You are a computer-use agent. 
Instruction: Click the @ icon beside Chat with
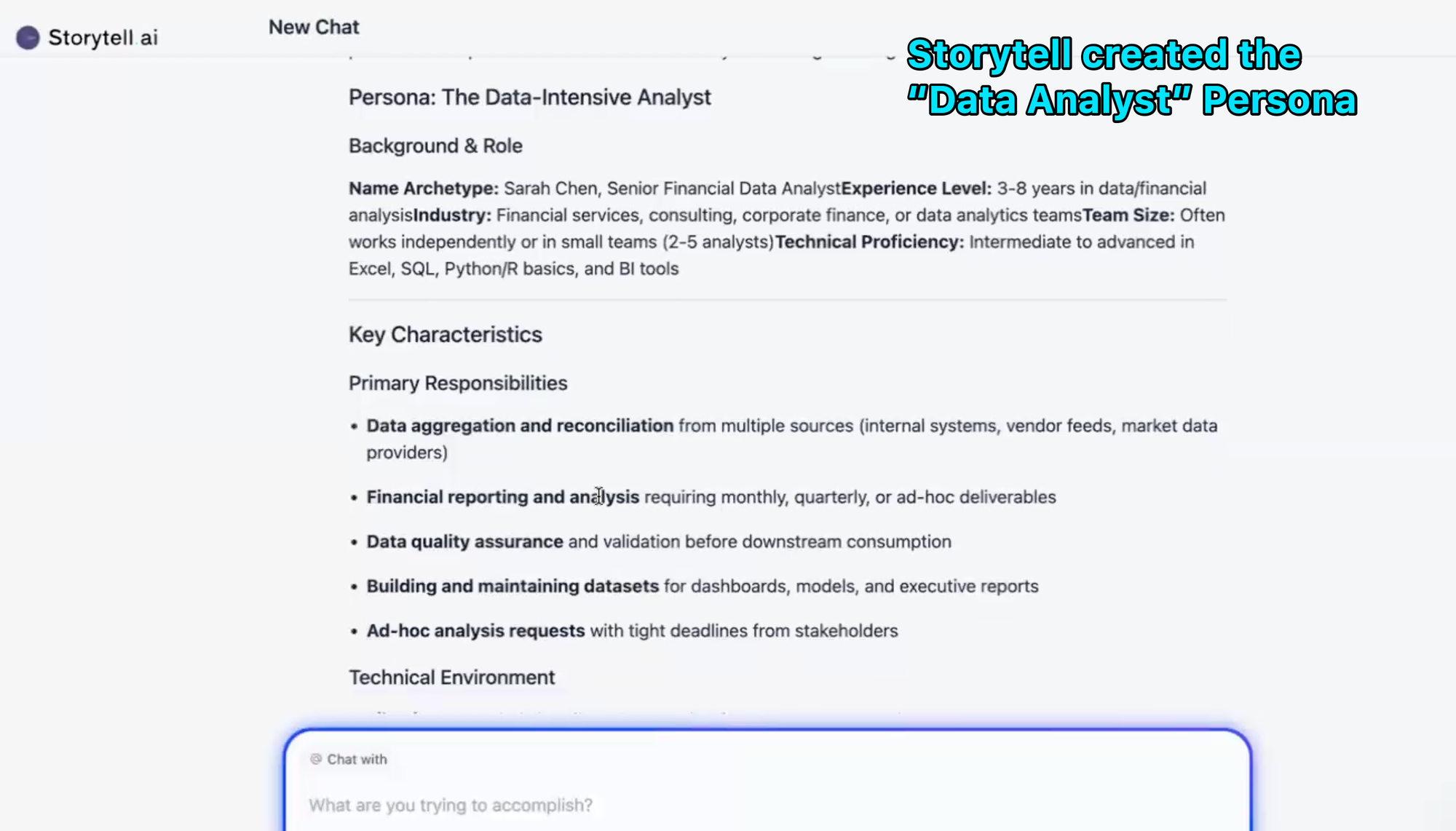[x=315, y=759]
